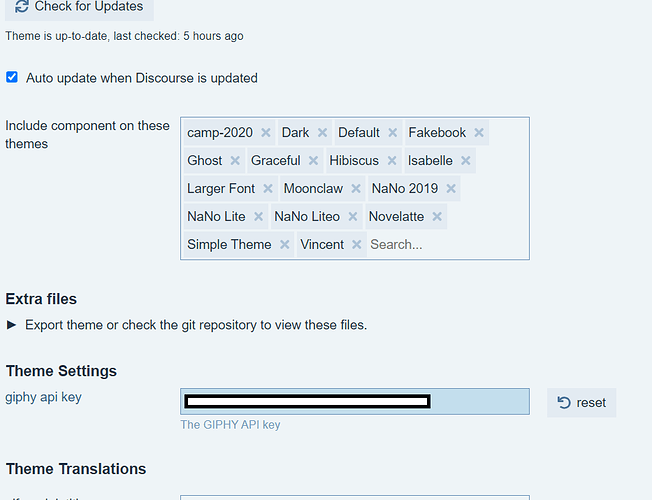Click the Fakebook tag label
652x500 pixels.
coord(437,133)
